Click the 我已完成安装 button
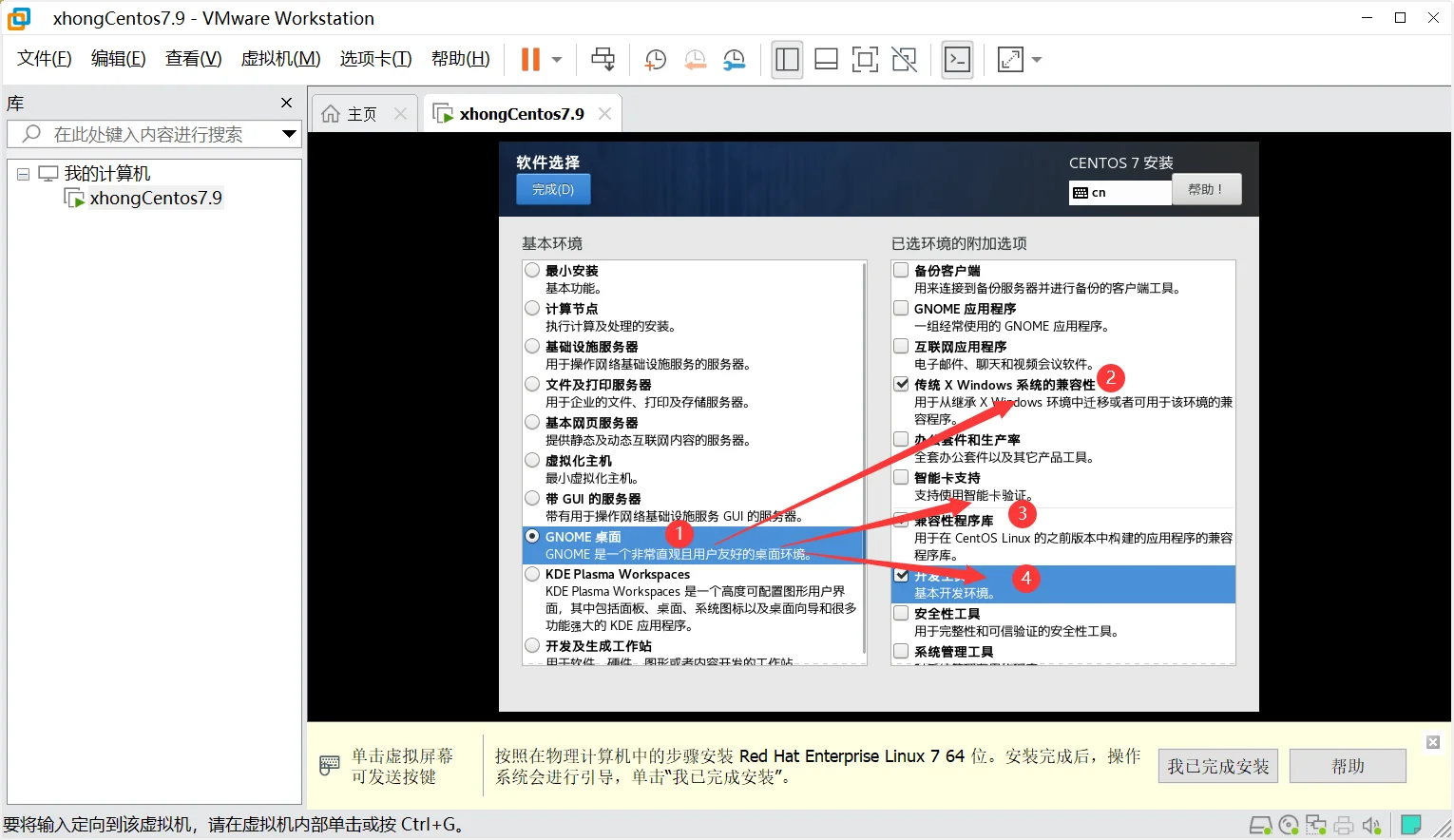The height and width of the screenshot is (840, 1454). click(1217, 766)
